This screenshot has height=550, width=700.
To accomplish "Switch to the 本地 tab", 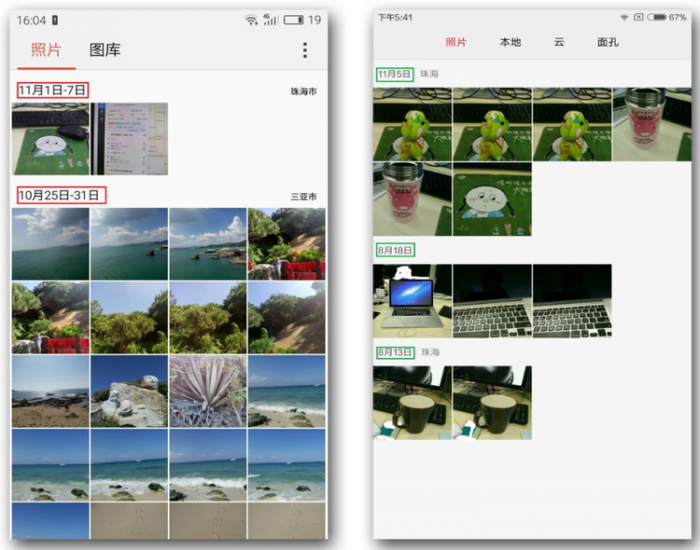I will 510,42.
